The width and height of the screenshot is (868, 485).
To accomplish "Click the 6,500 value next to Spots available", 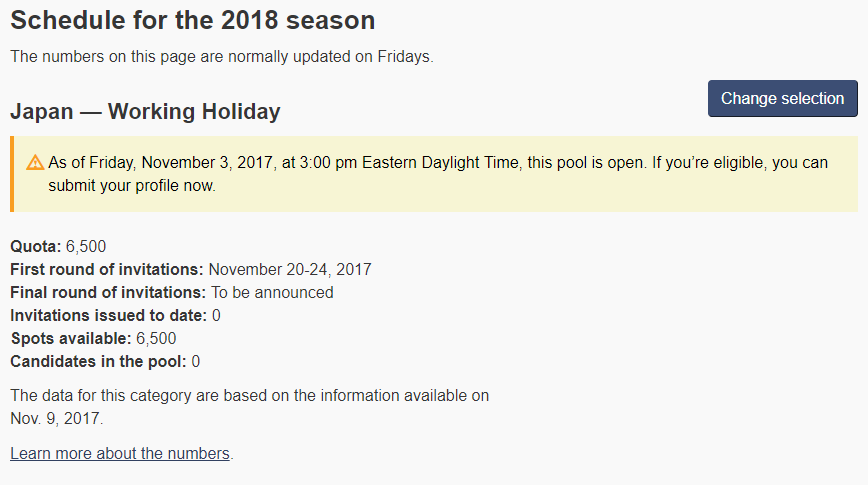I will [x=156, y=338].
